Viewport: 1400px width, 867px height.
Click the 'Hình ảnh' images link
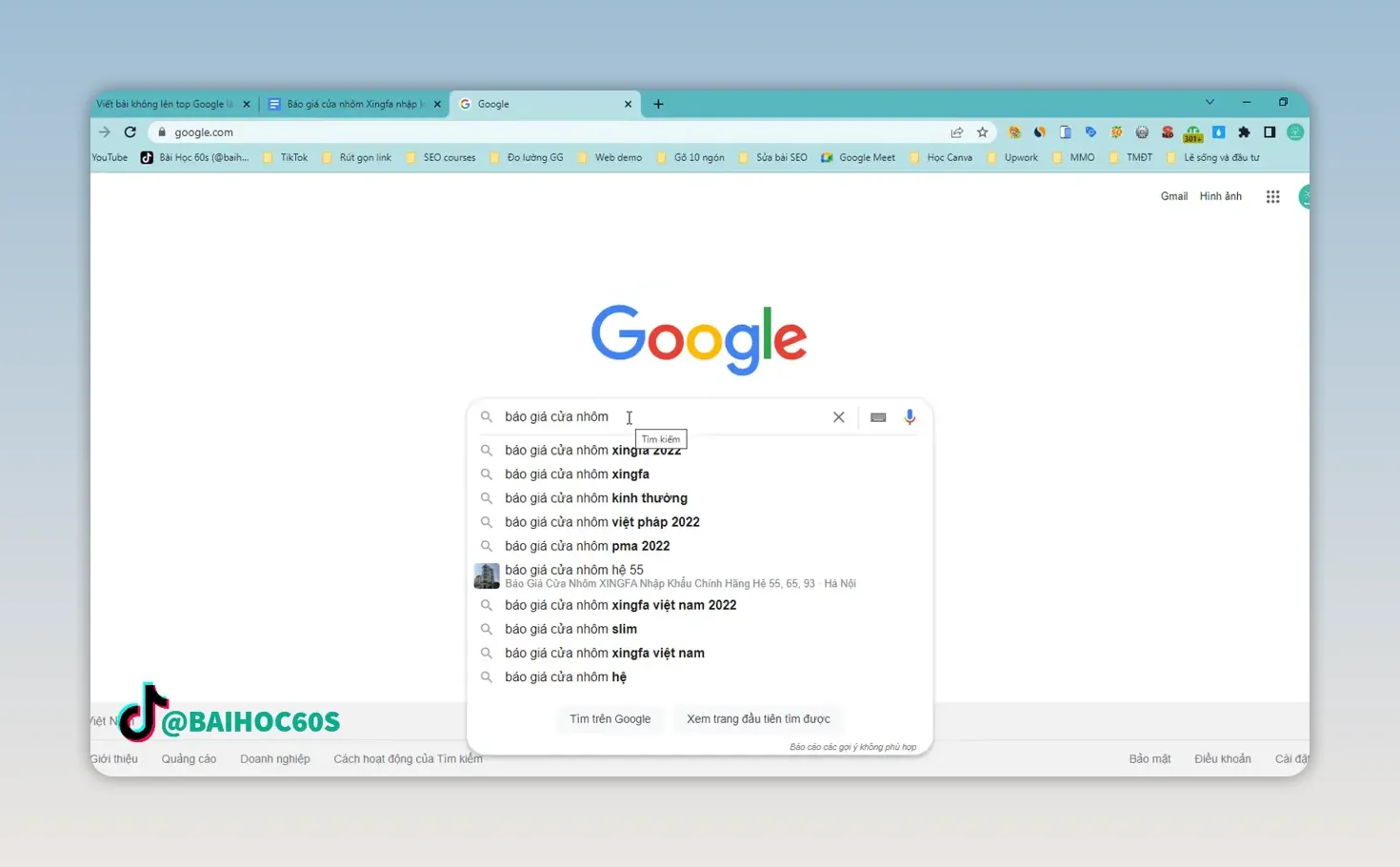(x=1221, y=196)
